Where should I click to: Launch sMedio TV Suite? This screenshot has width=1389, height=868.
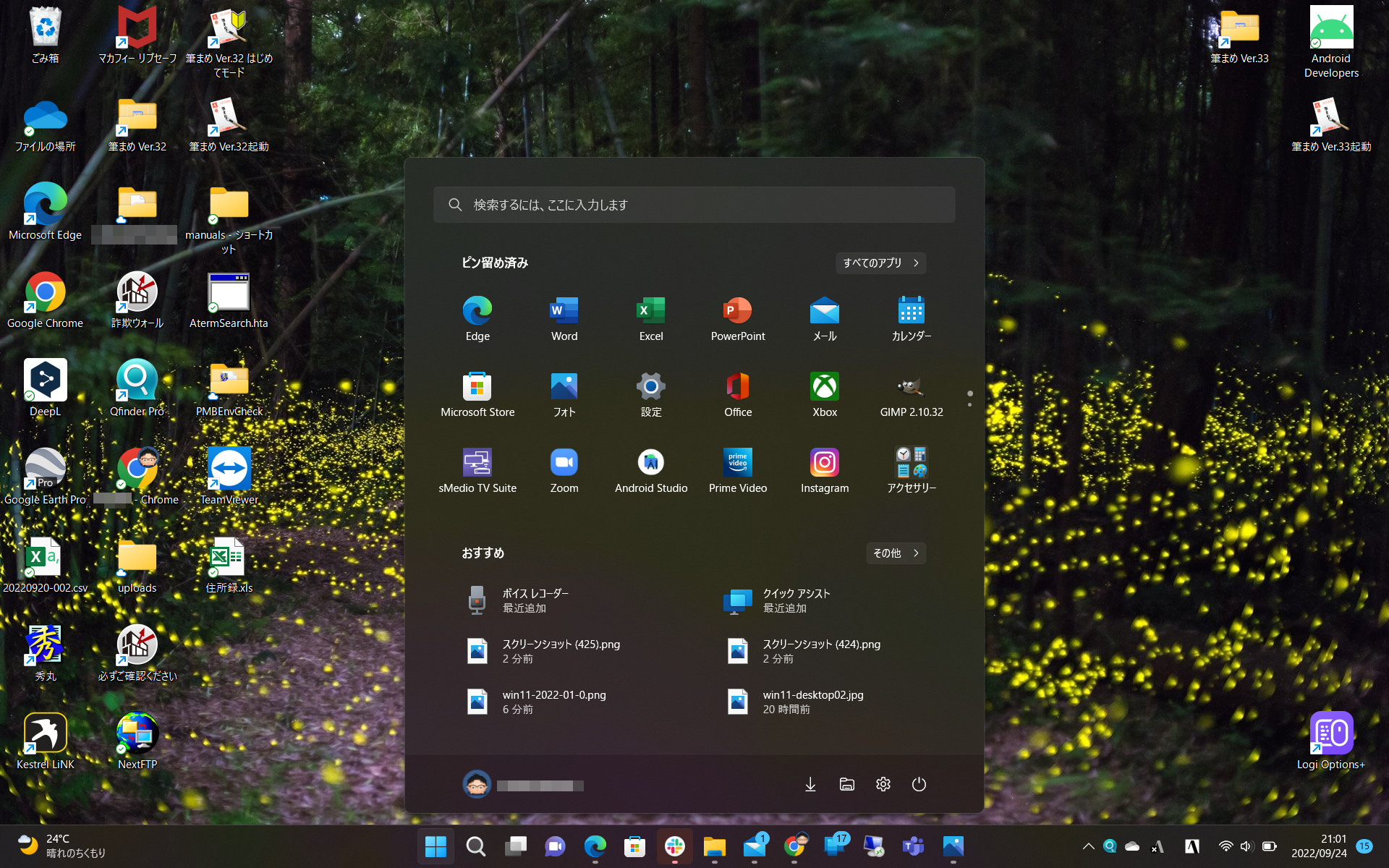pos(477,471)
